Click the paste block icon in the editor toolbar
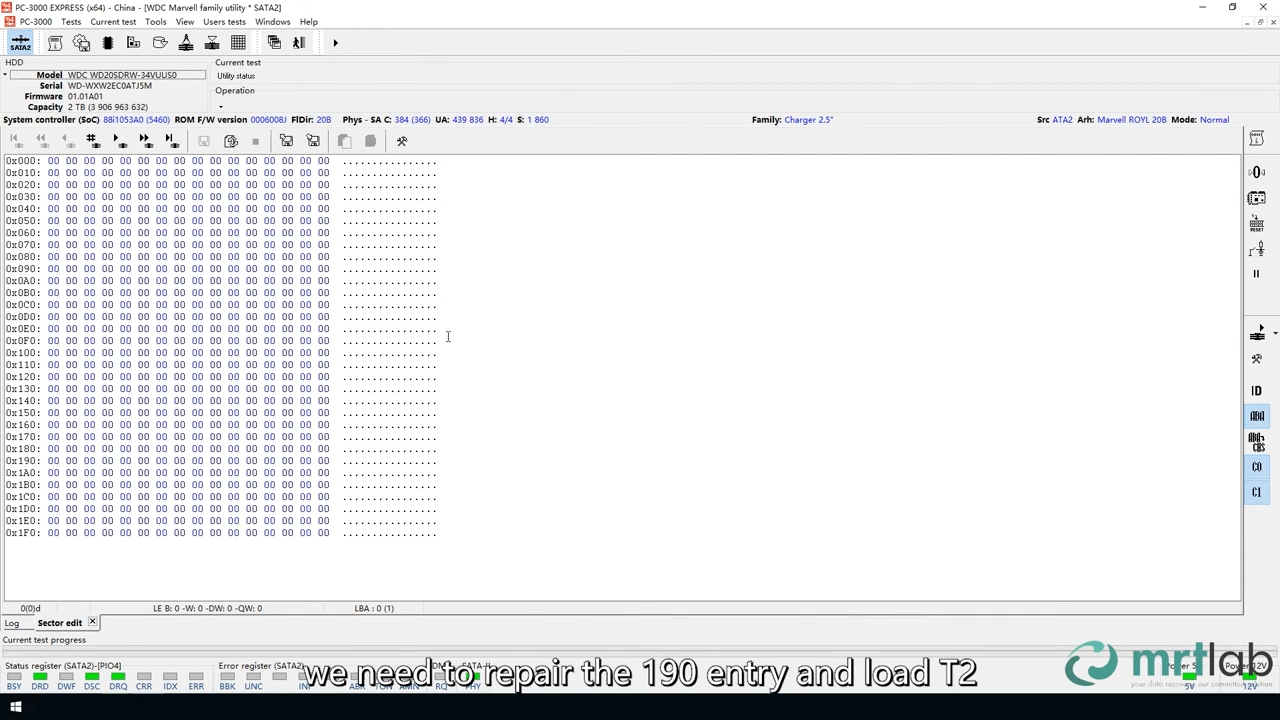This screenshot has height=720, width=1280. (370, 141)
